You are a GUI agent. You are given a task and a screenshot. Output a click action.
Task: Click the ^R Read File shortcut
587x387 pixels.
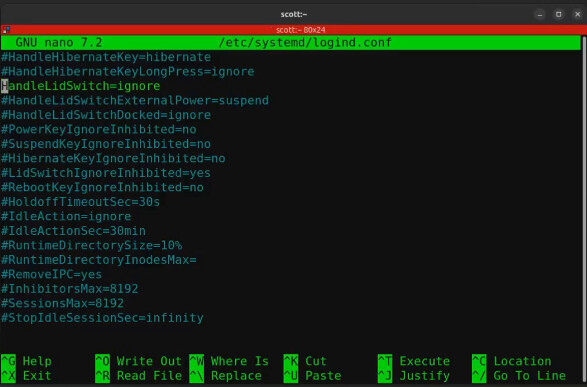click(138, 376)
